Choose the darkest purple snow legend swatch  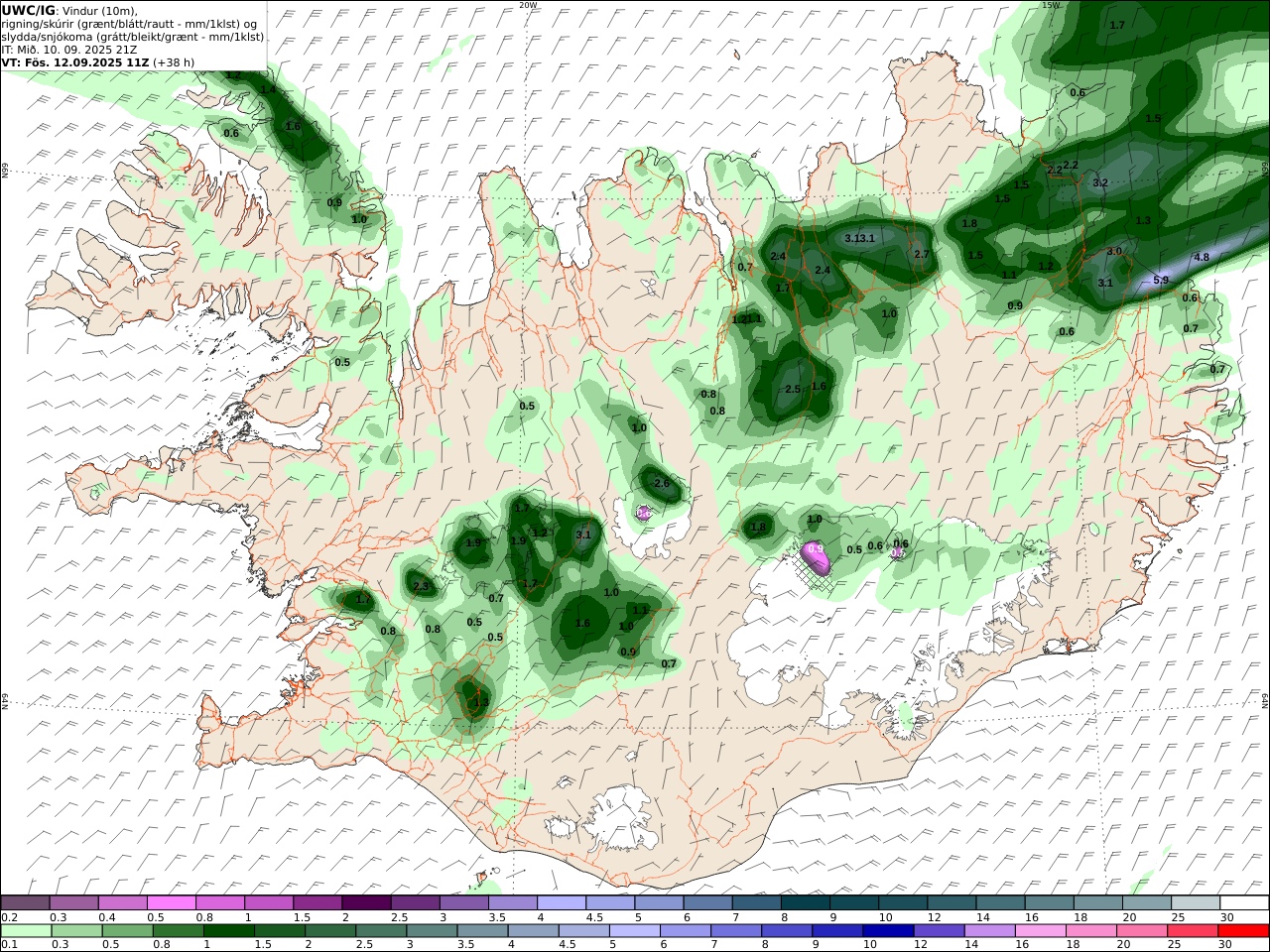point(366,903)
